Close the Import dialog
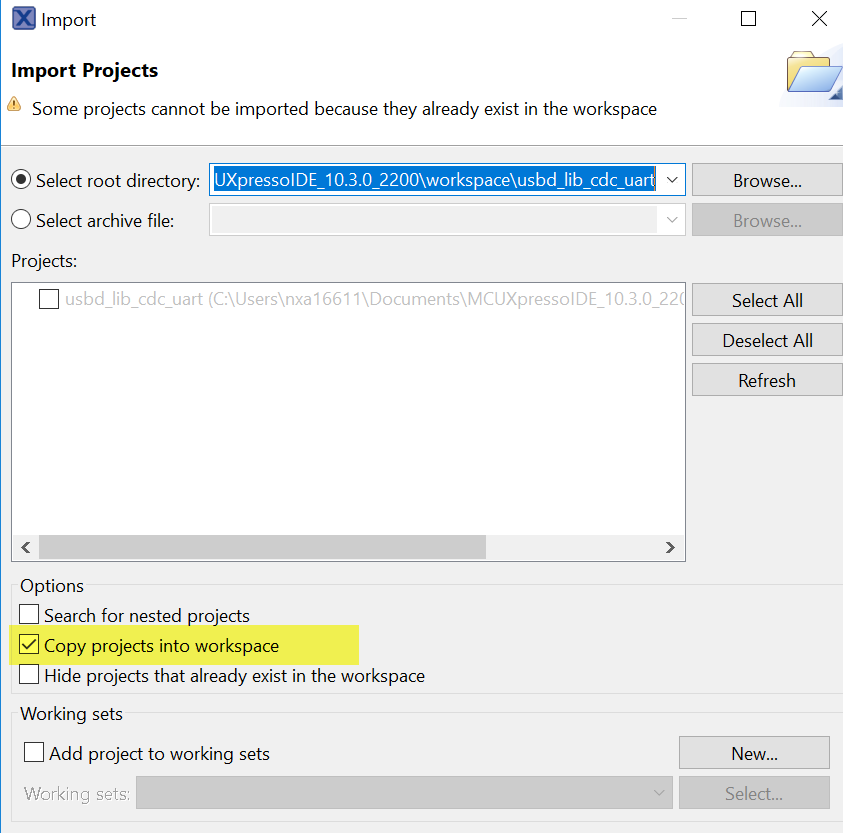The width and height of the screenshot is (843, 833). click(819, 19)
